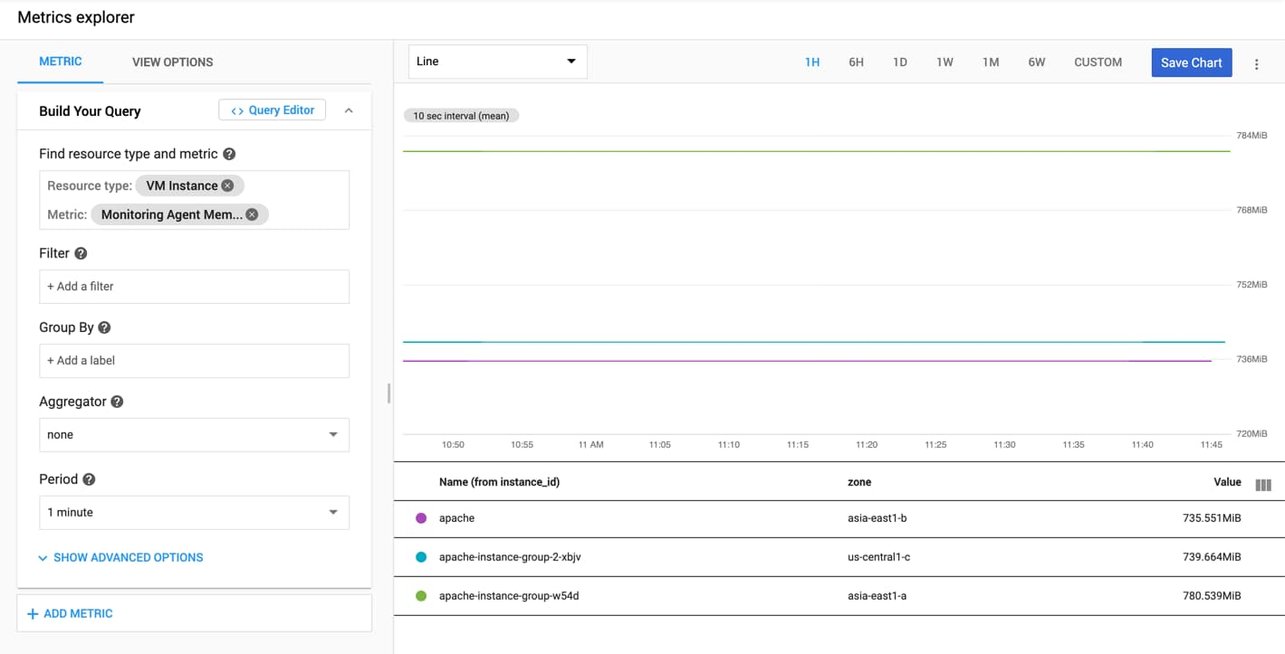Click the 739.664MiB value

[1211, 557]
